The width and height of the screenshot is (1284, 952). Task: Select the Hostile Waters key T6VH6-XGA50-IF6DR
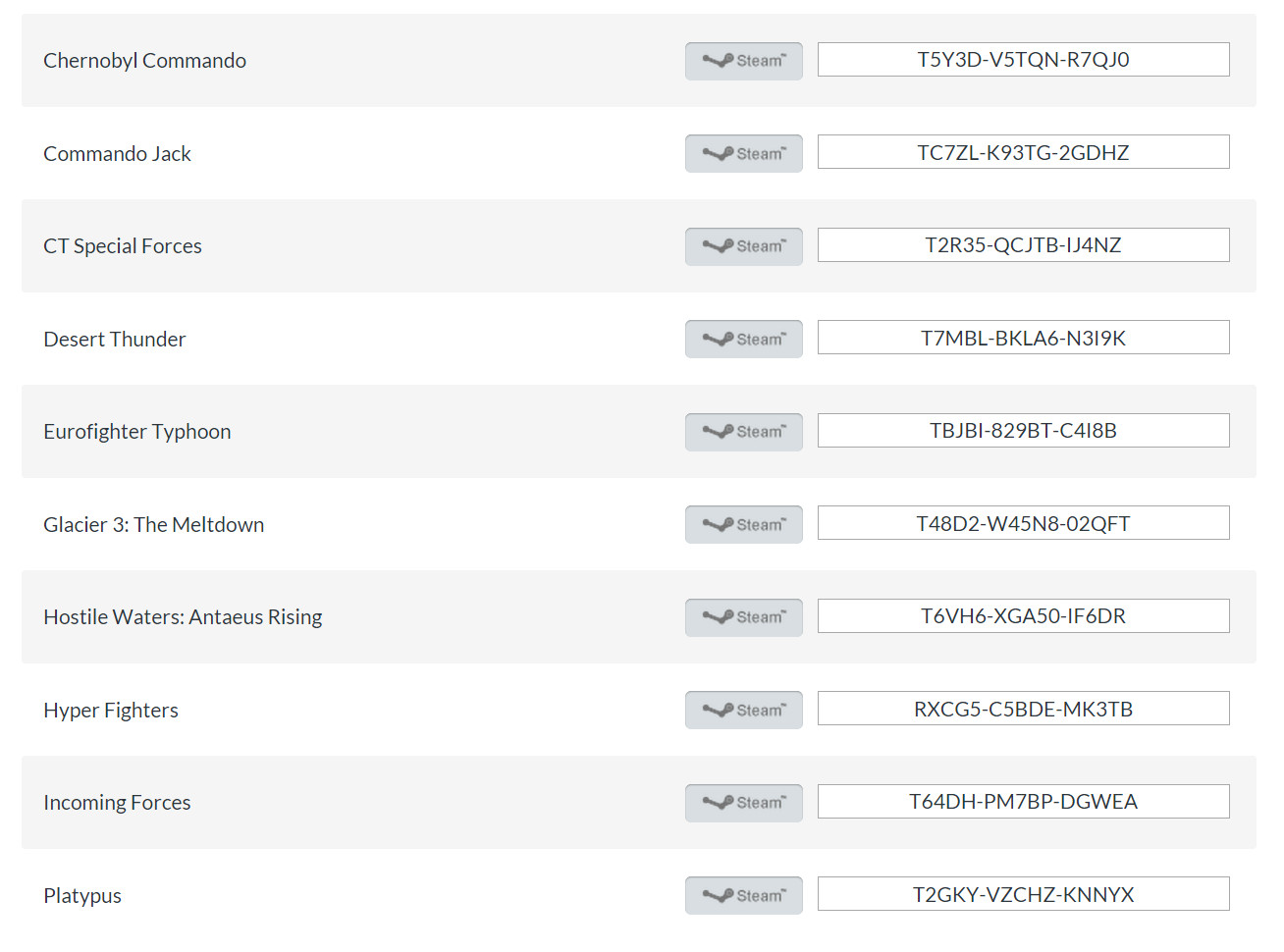tap(1023, 615)
